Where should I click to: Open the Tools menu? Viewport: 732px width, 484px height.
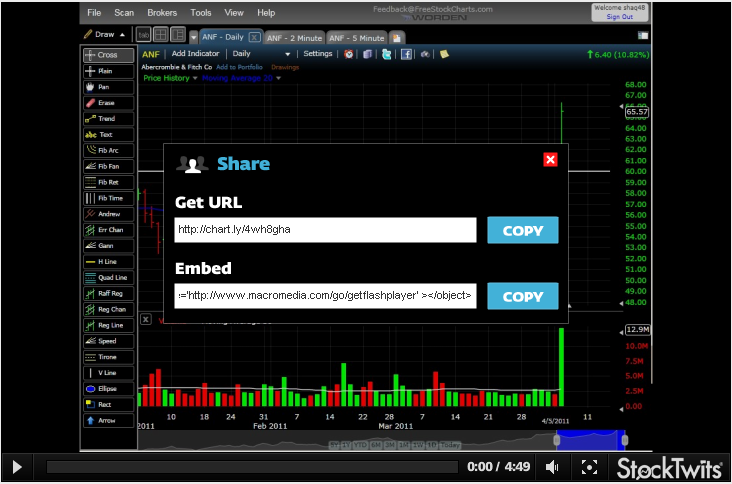[201, 13]
